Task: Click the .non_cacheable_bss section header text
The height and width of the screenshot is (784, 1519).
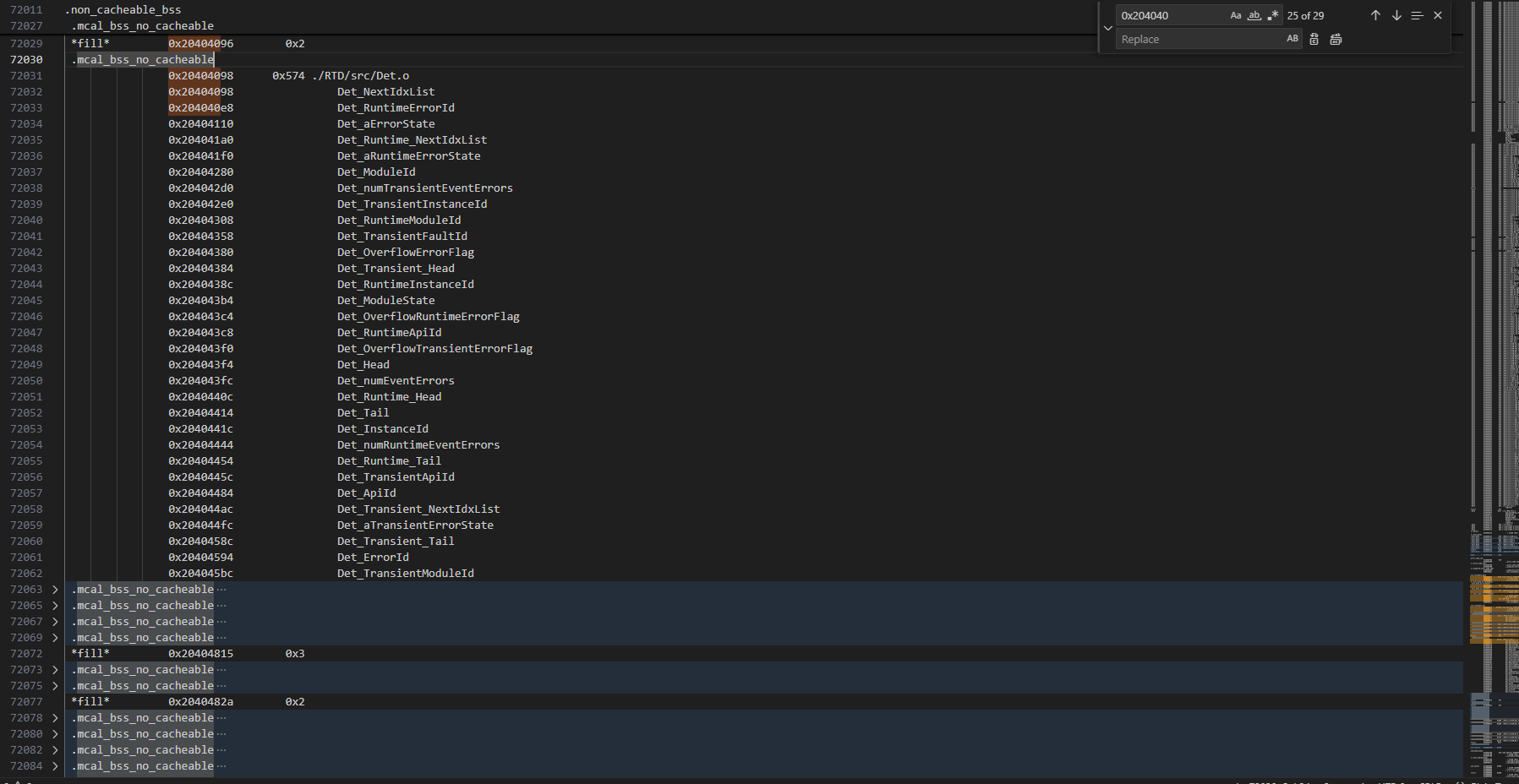Action: tap(123, 10)
